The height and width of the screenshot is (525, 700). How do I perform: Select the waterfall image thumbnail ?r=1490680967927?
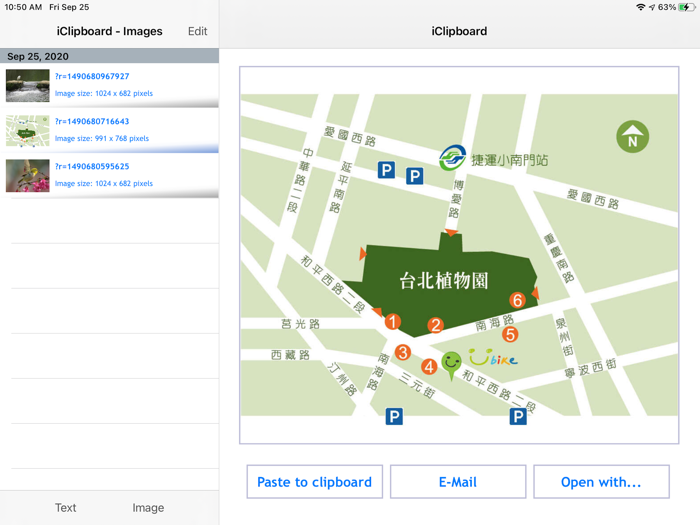(x=28, y=86)
